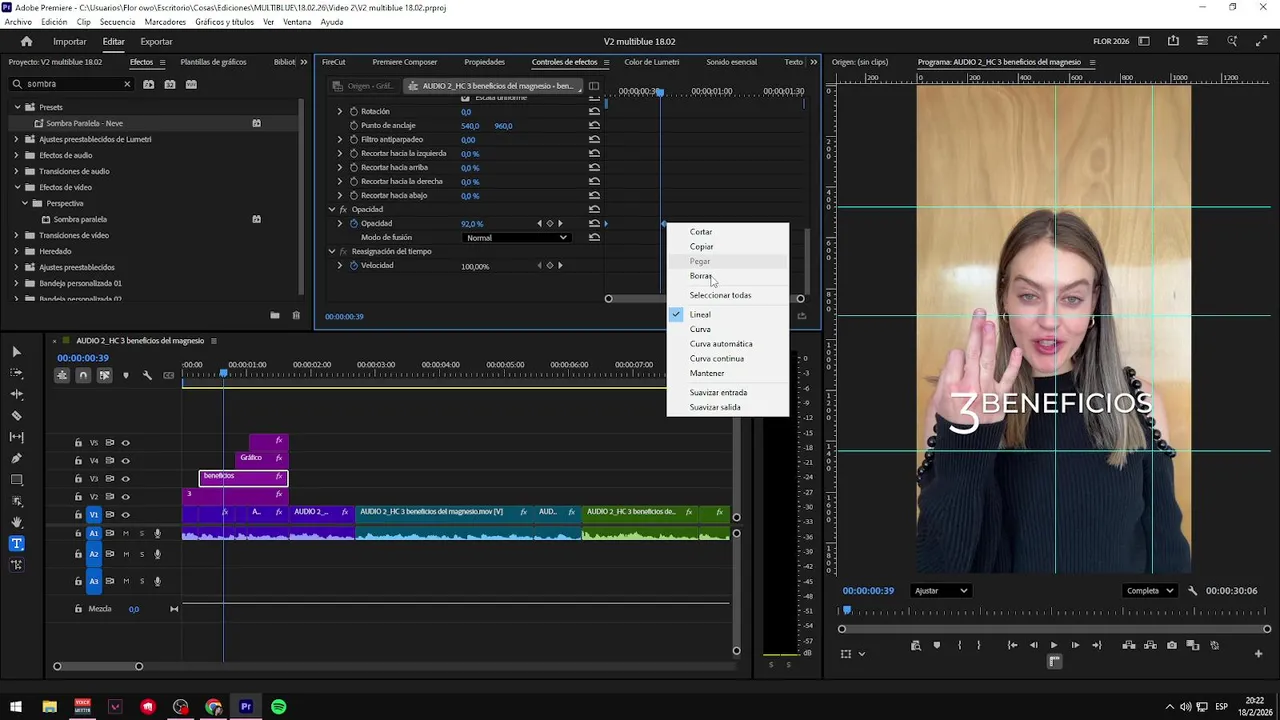Switch to the Color de Lumetri tab
This screenshot has height=720, width=1280.
click(x=651, y=62)
